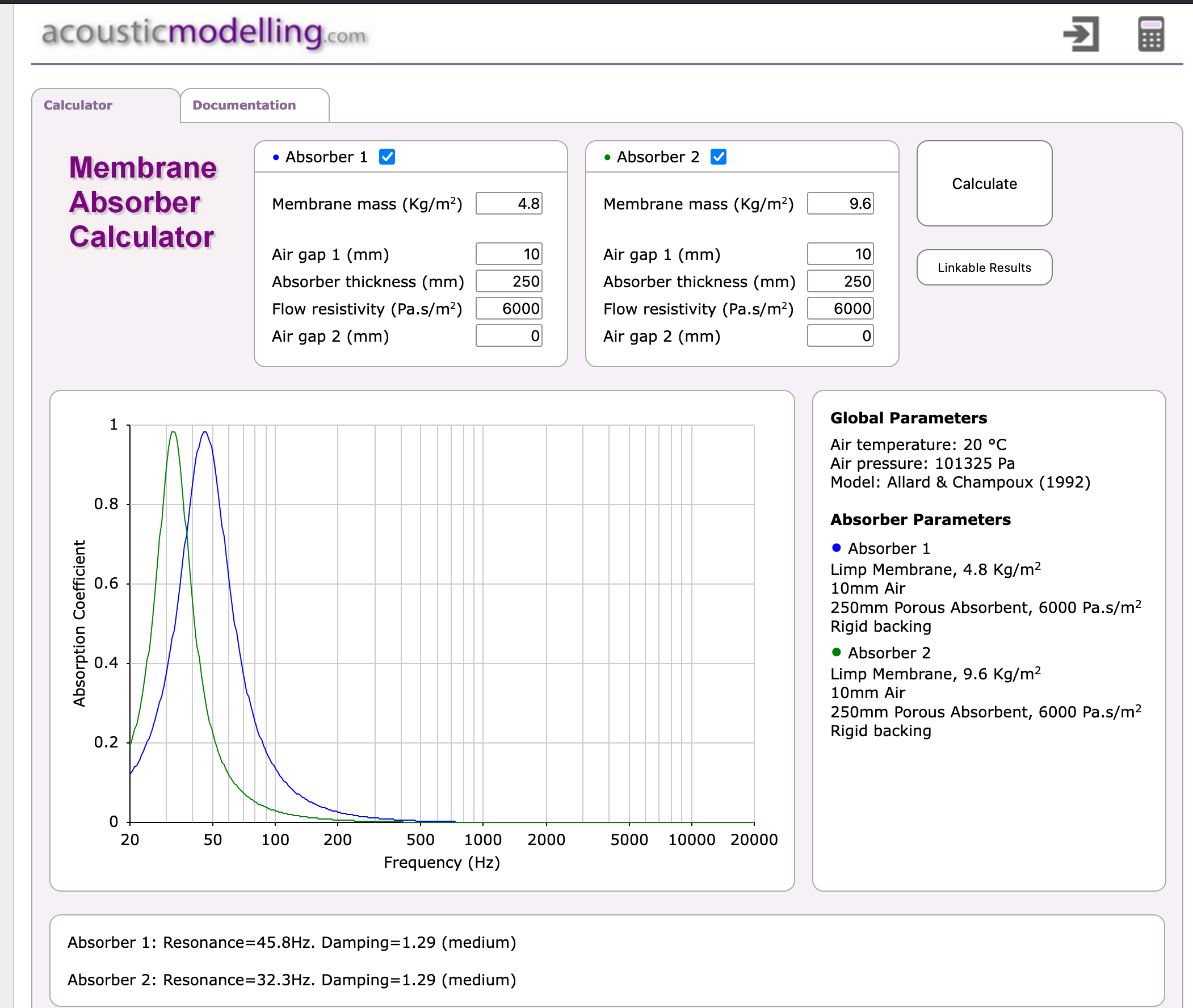Click the blue curve peak on chart
The height and width of the screenshot is (1008, 1193).
pyautogui.click(x=204, y=432)
